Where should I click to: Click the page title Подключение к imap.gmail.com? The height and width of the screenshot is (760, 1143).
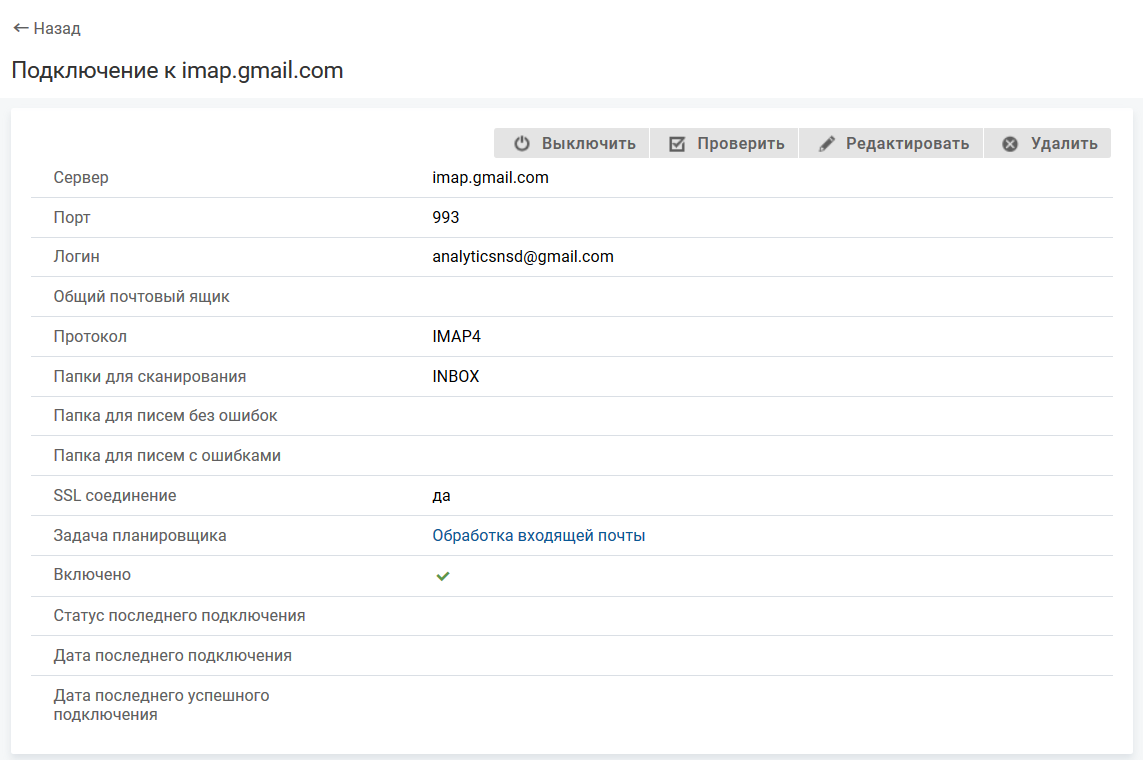177,70
